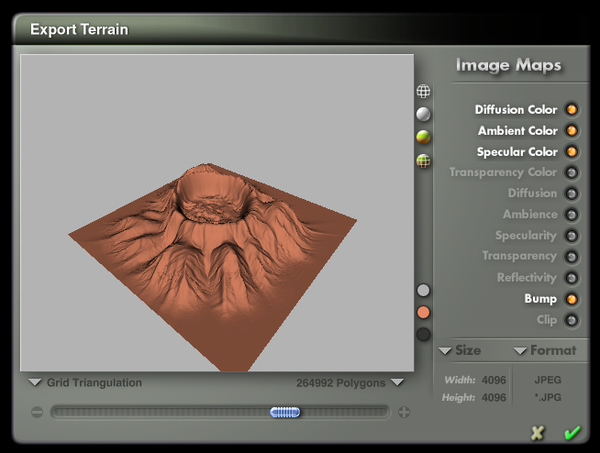Enable the Transparency Color image map

[x=572, y=173]
